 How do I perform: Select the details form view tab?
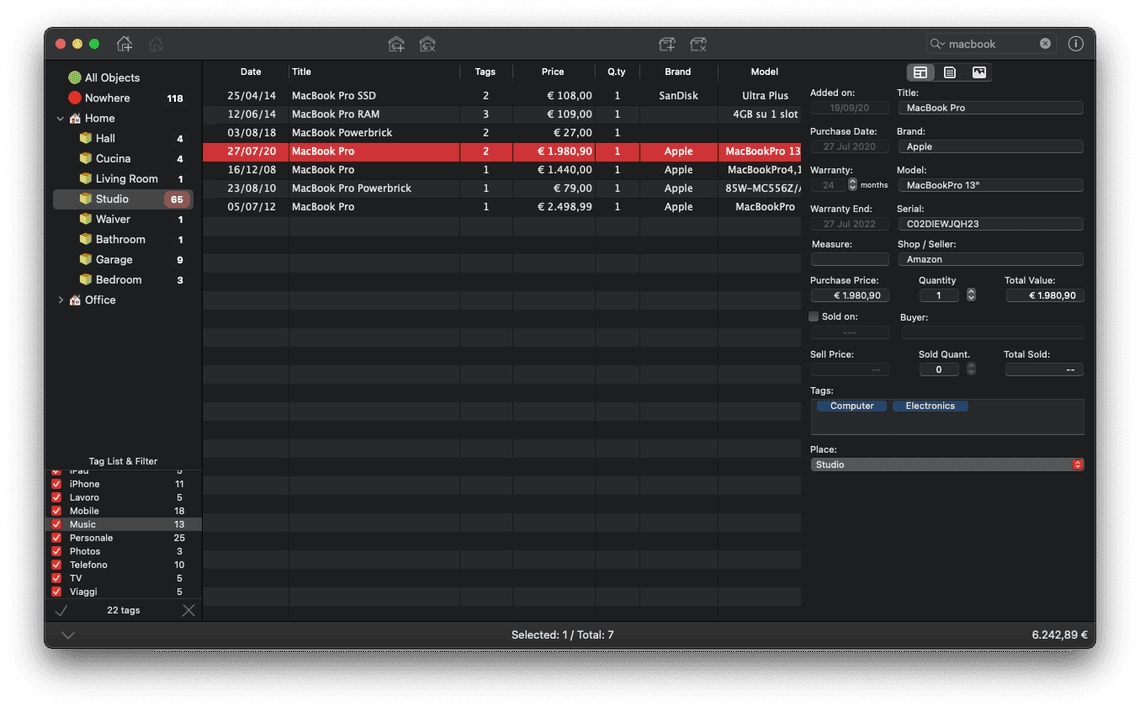pyautogui.click(x=920, y=72)
